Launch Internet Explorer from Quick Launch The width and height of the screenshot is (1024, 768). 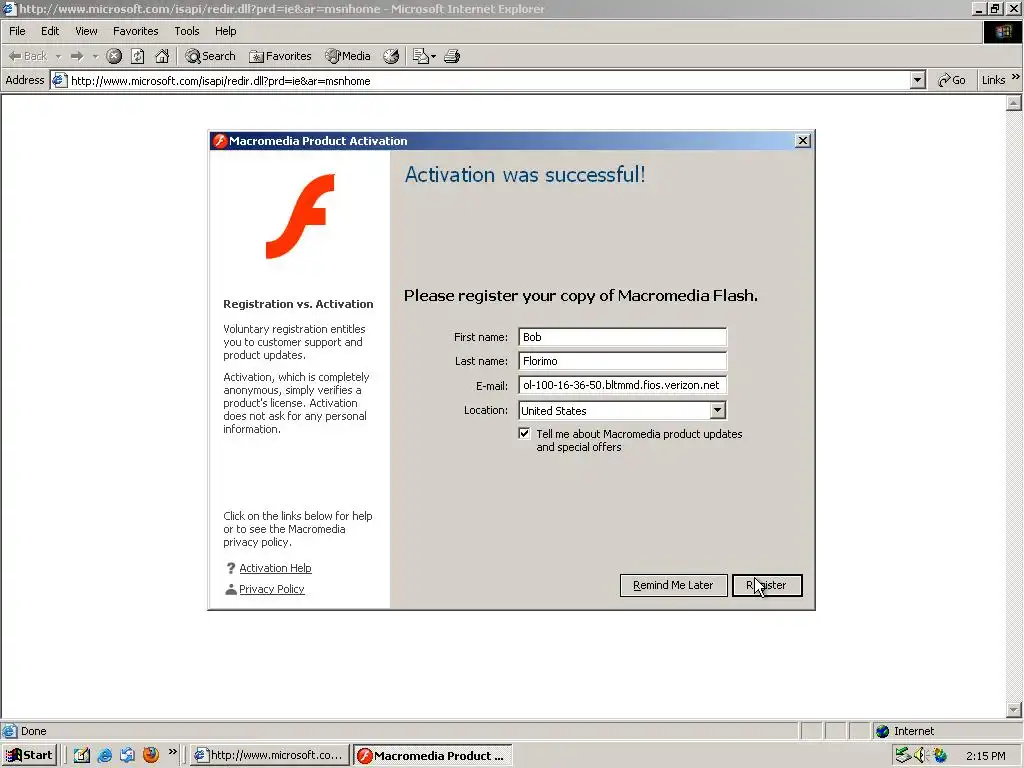(x=104, y=755)
